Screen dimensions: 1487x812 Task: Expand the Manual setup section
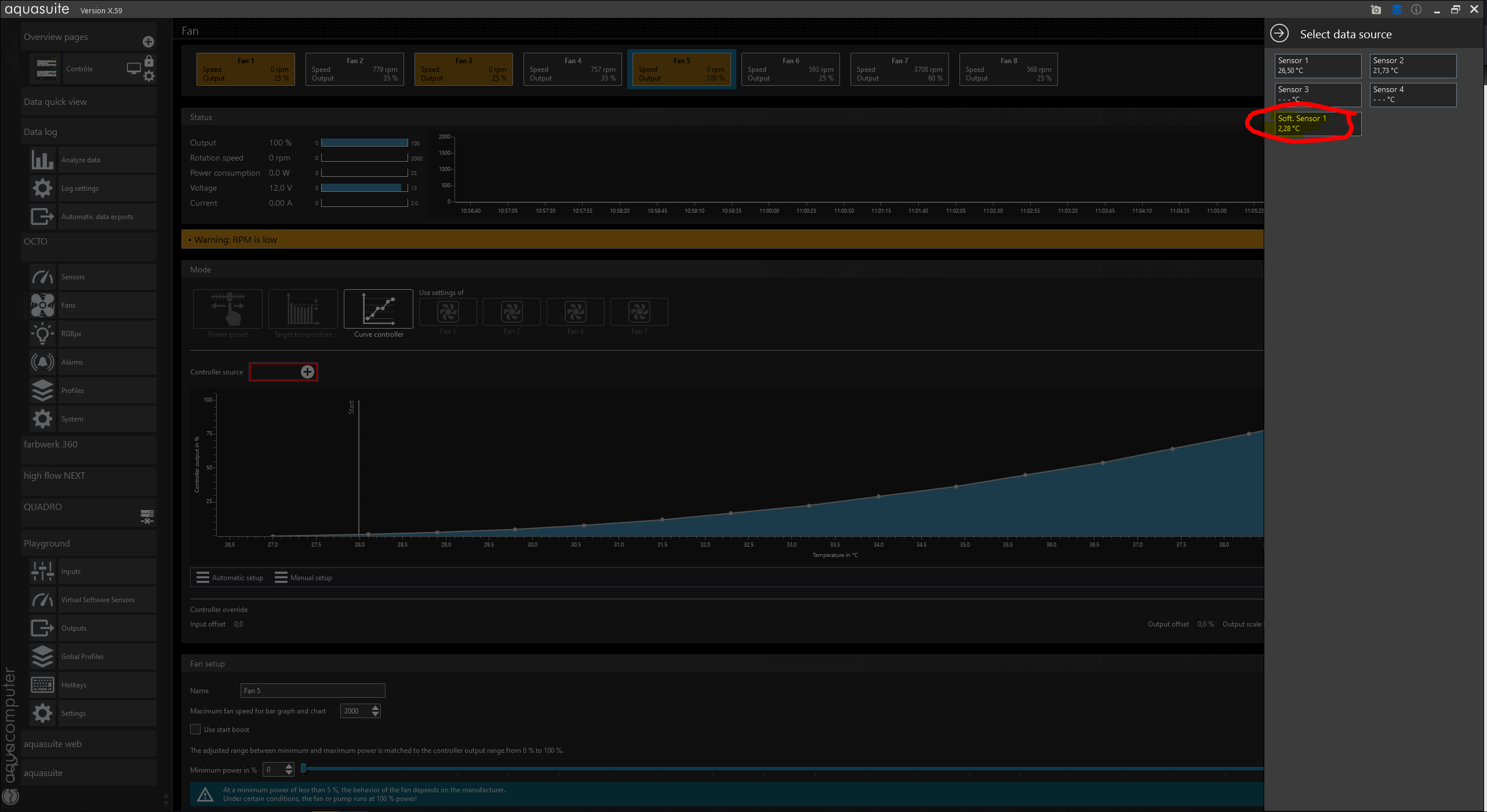point(304,578)
